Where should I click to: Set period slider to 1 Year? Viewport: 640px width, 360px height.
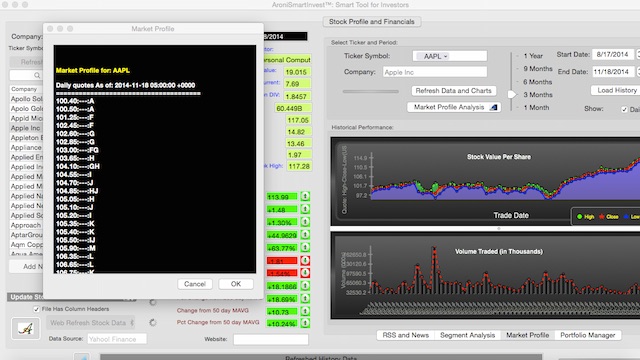point(533,56)
